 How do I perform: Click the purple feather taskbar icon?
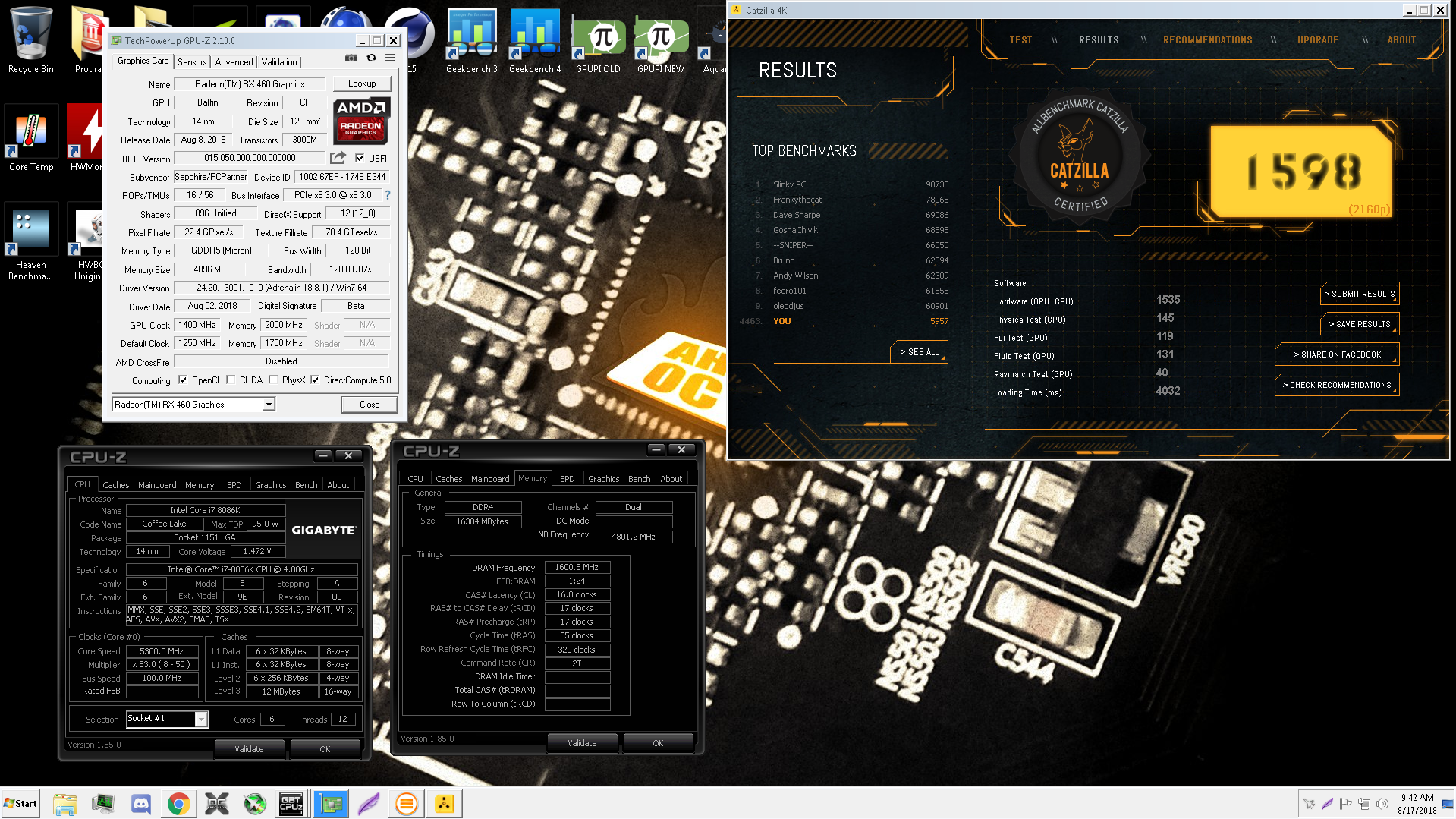(368, 804)
